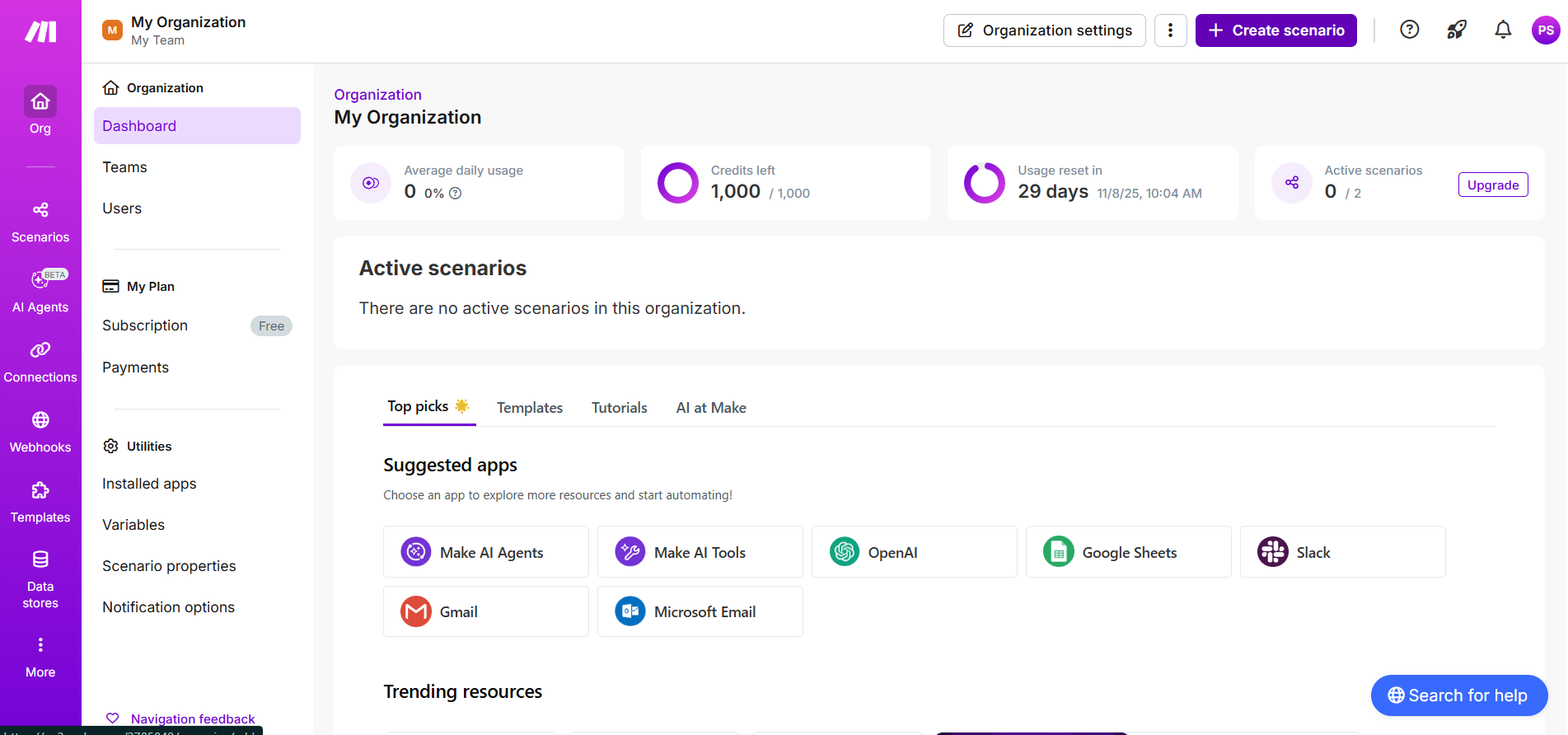Click the Microsoft Email app icon
Viewport: 1568px width, 735px height.
(630, 611)
